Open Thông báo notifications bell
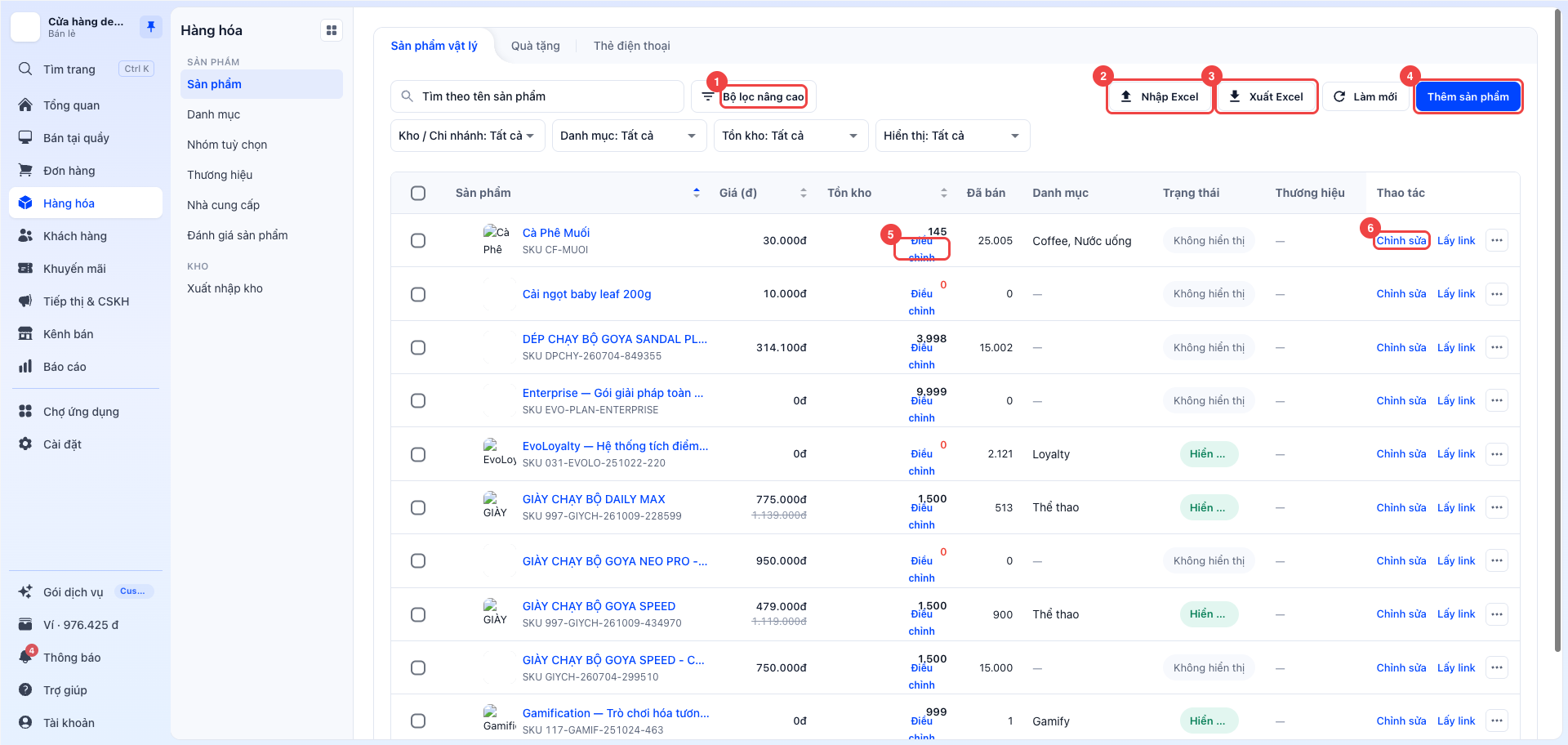1568x745 pixels. click(86, 658)
